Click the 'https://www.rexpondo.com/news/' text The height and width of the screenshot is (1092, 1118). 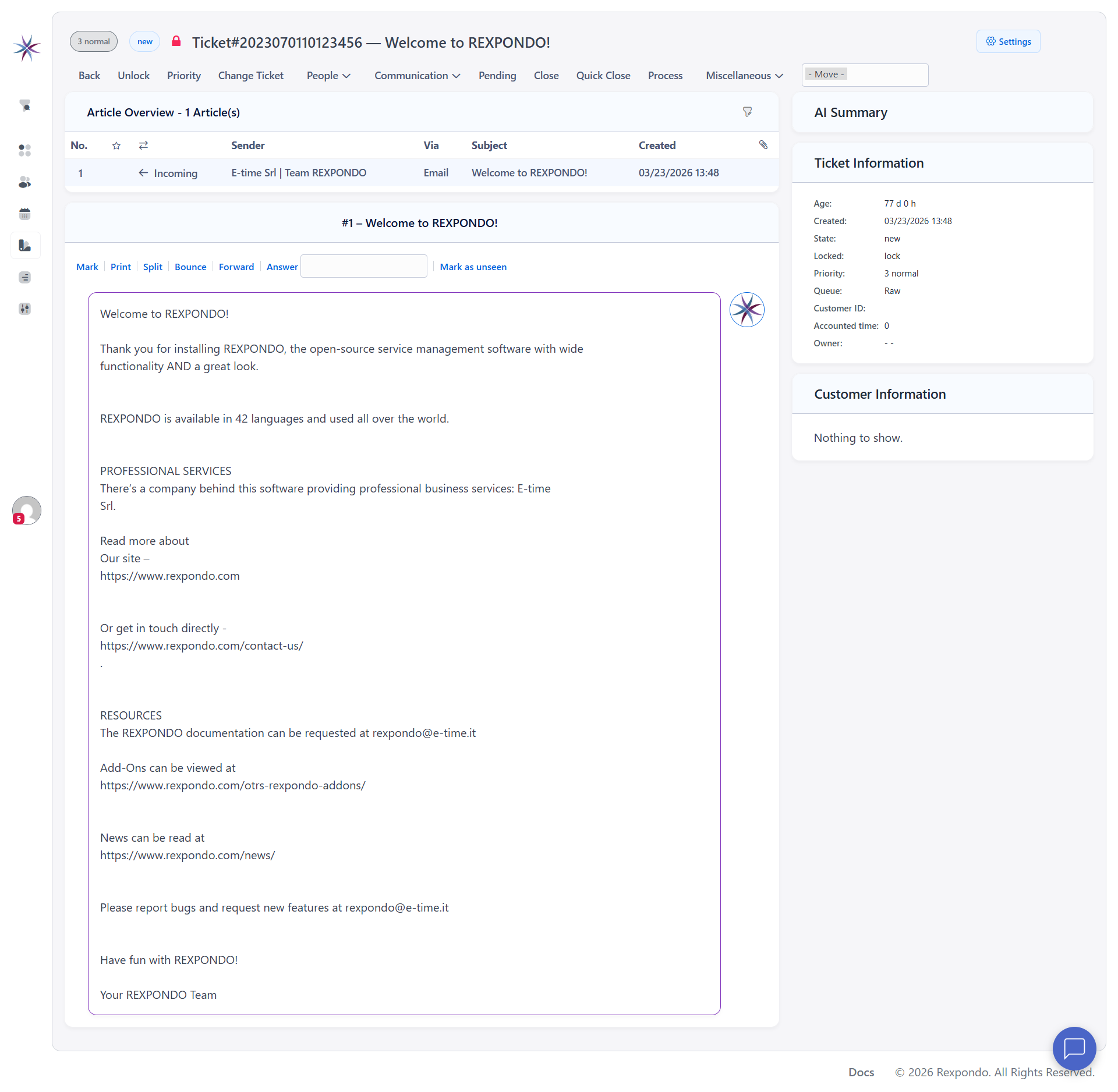click(x=187, y=855)
